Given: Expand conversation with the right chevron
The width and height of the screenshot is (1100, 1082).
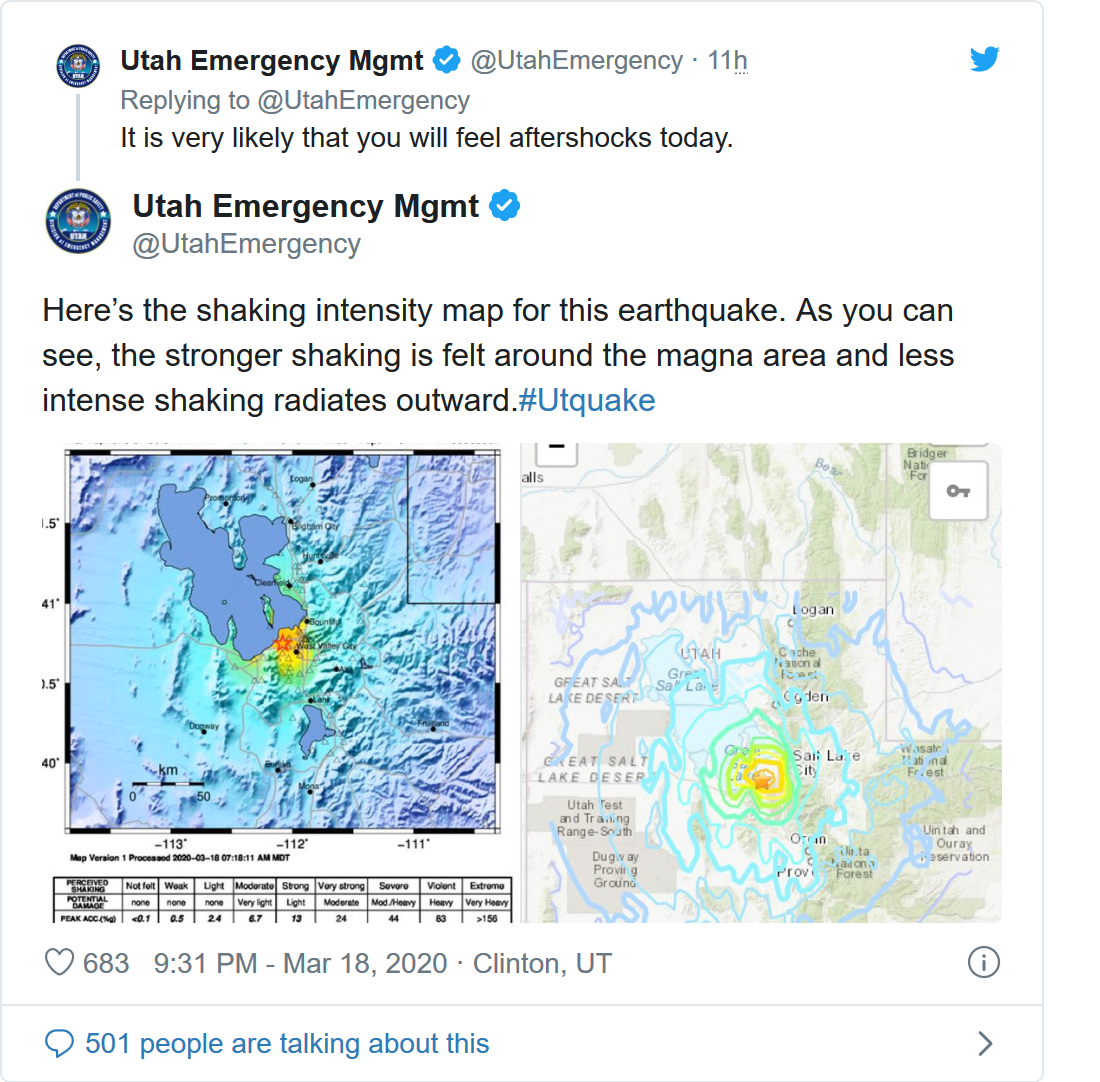Looking at the screenshot, I should 985,1044.
